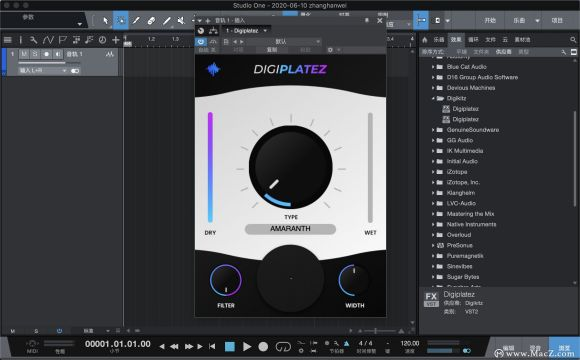Click the browser wrench settings icon

pos(563,52)
